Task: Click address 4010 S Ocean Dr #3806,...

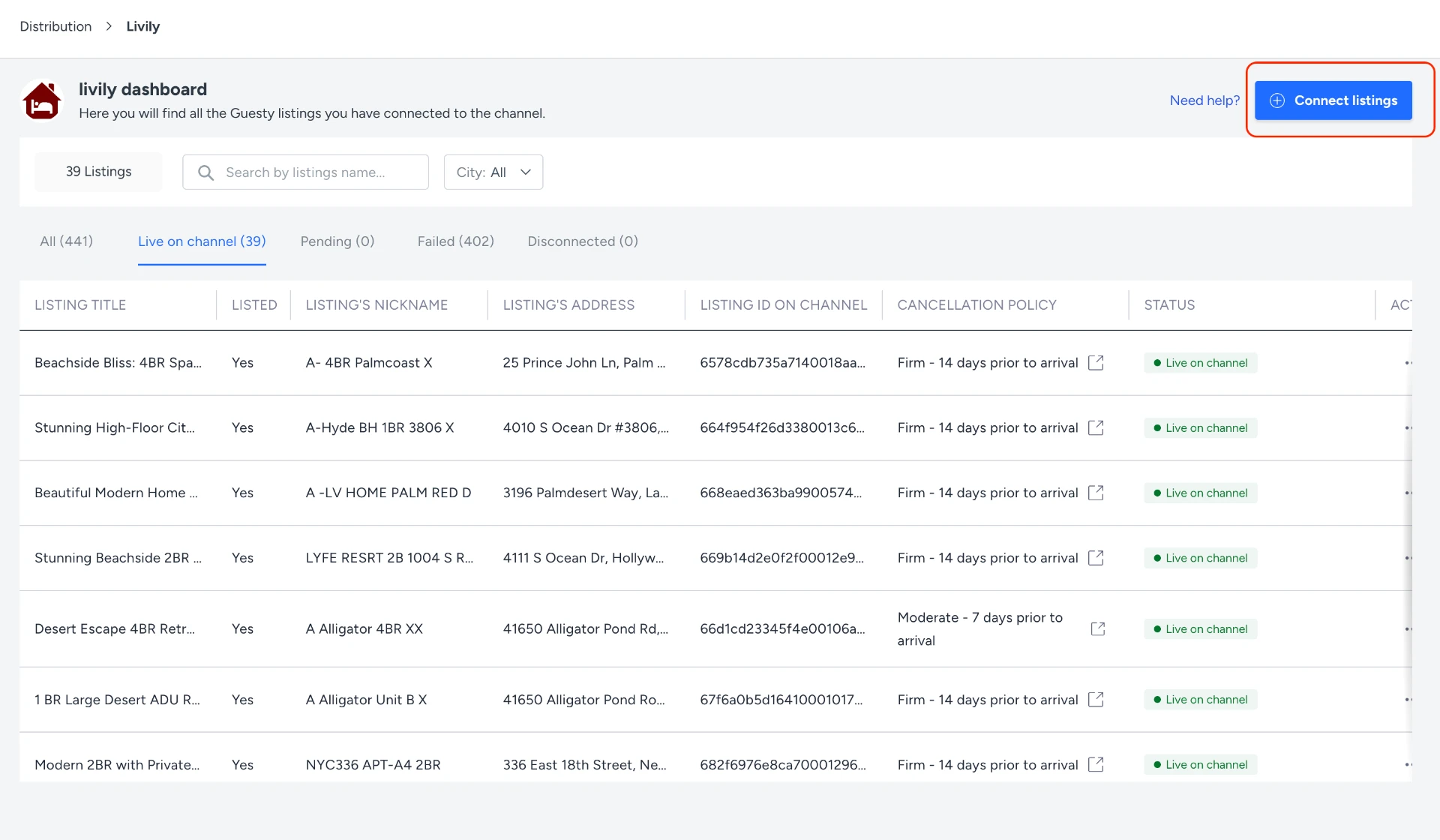Action: [x=586, y=428]
